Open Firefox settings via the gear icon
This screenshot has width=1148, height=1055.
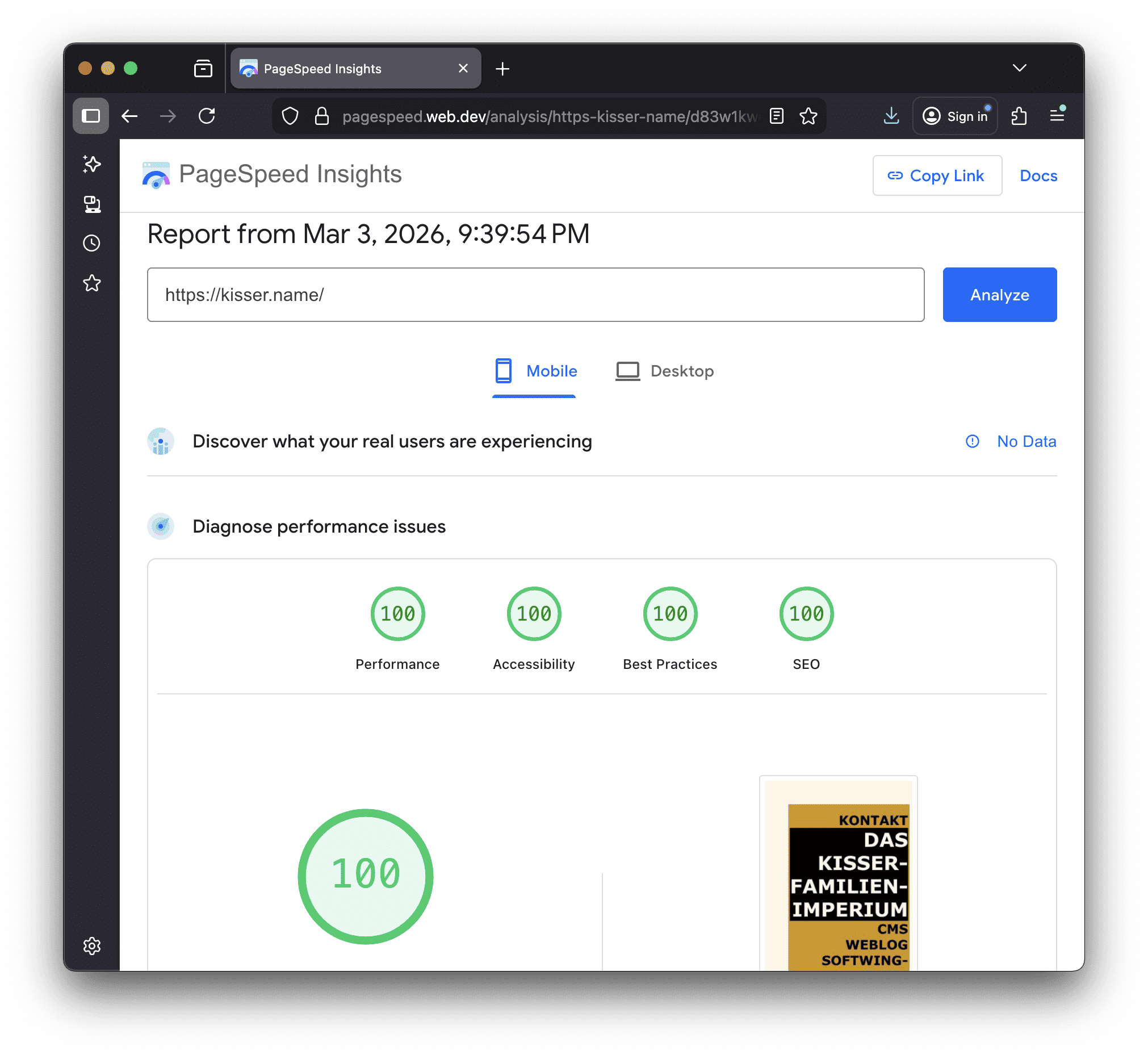point(91,946)
